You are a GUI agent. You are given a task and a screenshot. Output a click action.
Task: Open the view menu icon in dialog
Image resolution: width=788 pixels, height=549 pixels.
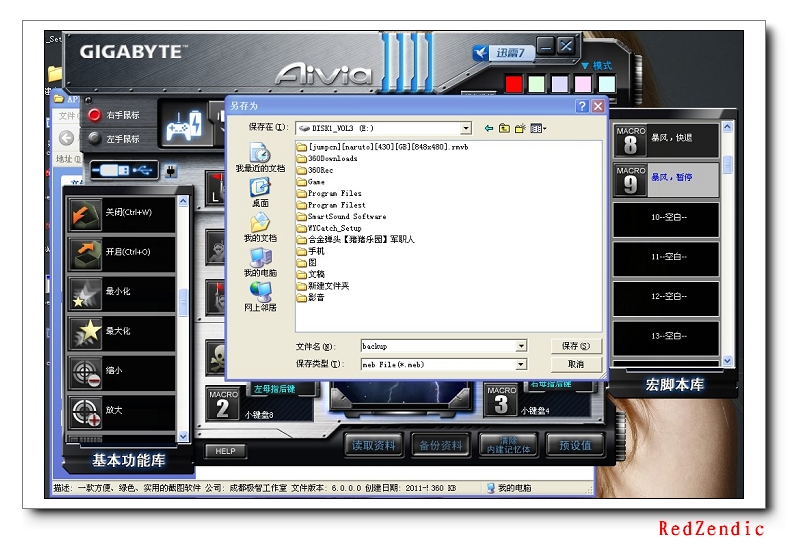pos(538,129)
